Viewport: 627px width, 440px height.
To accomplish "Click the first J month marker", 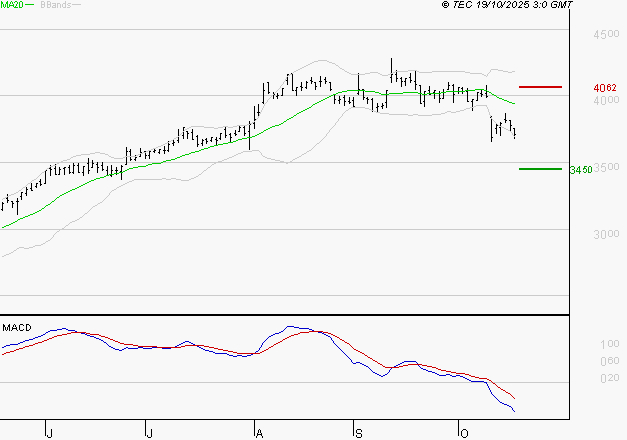I will click(x=50, y=434).
